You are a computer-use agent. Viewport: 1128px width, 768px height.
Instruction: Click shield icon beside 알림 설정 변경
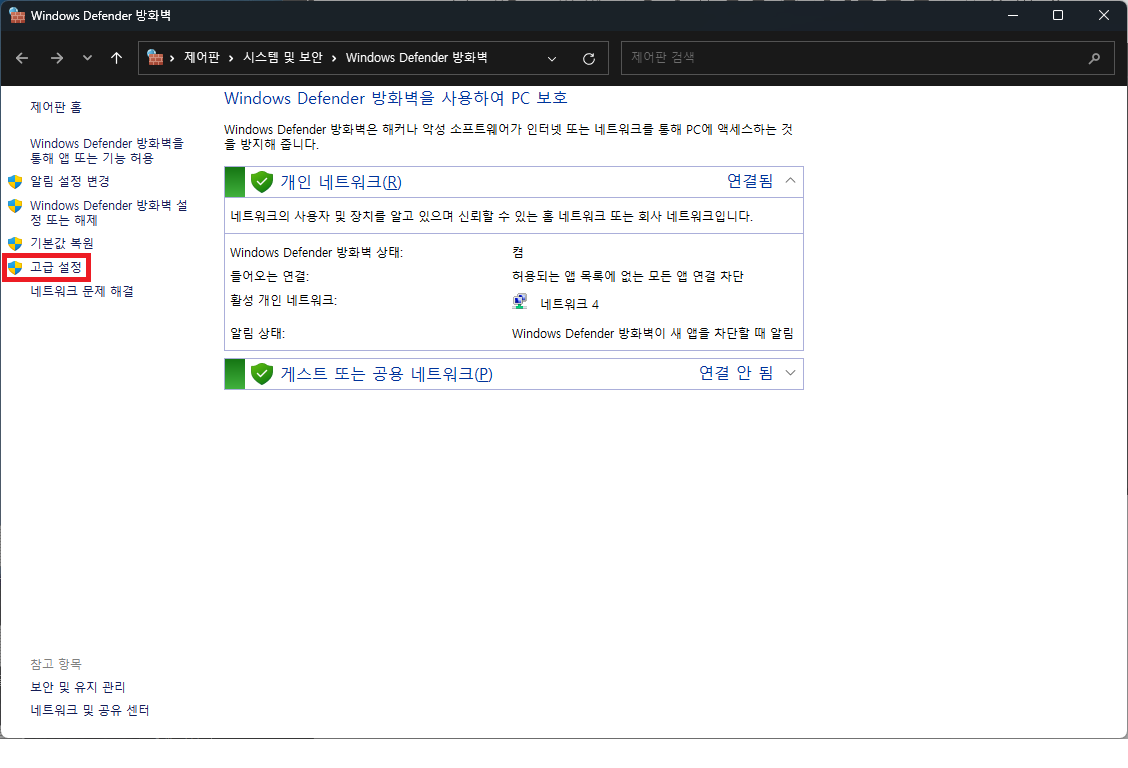coord(15,181)
